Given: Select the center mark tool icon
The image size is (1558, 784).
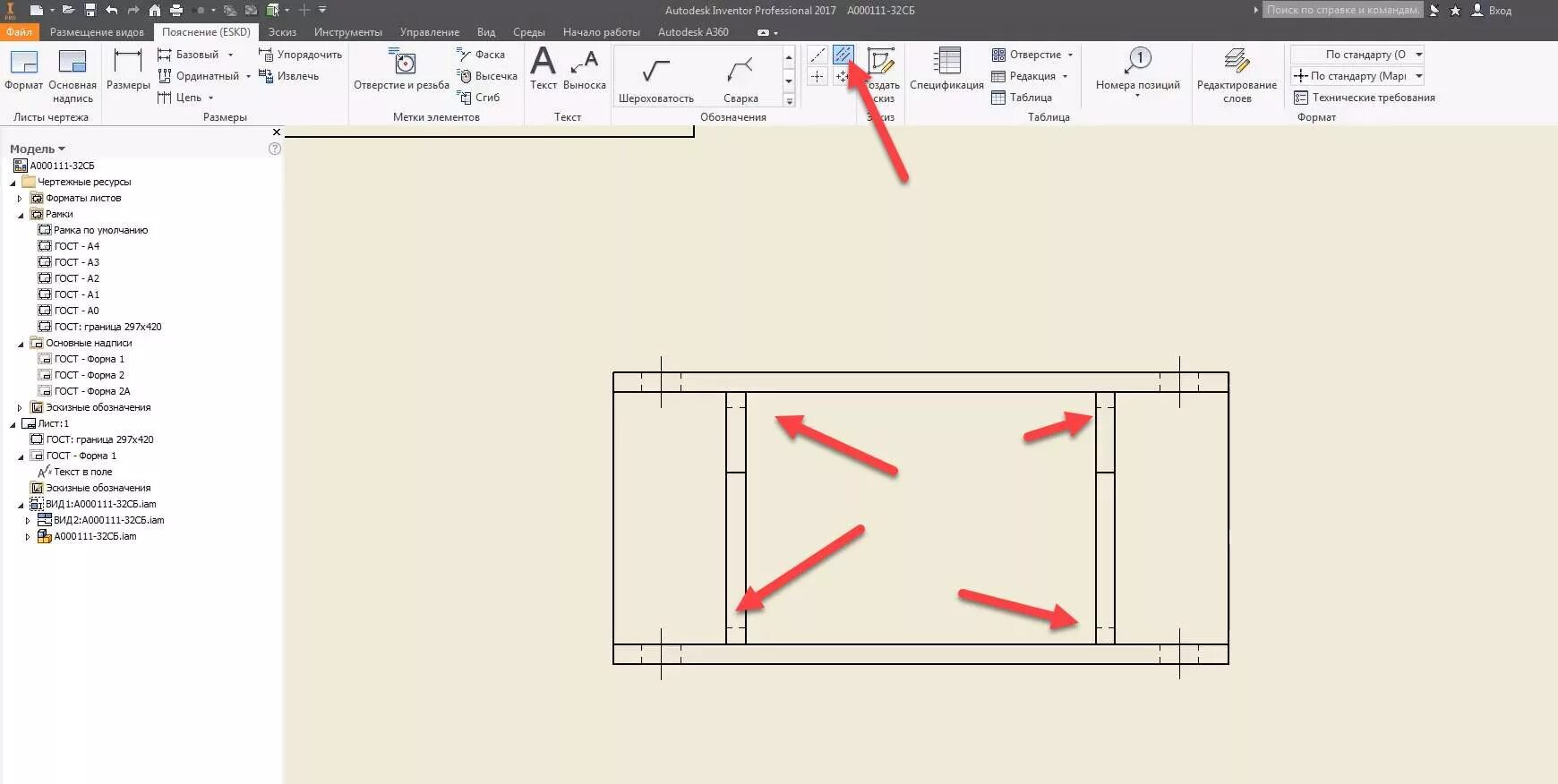Looking at the screenshot, I should click(x=818, y=77).
